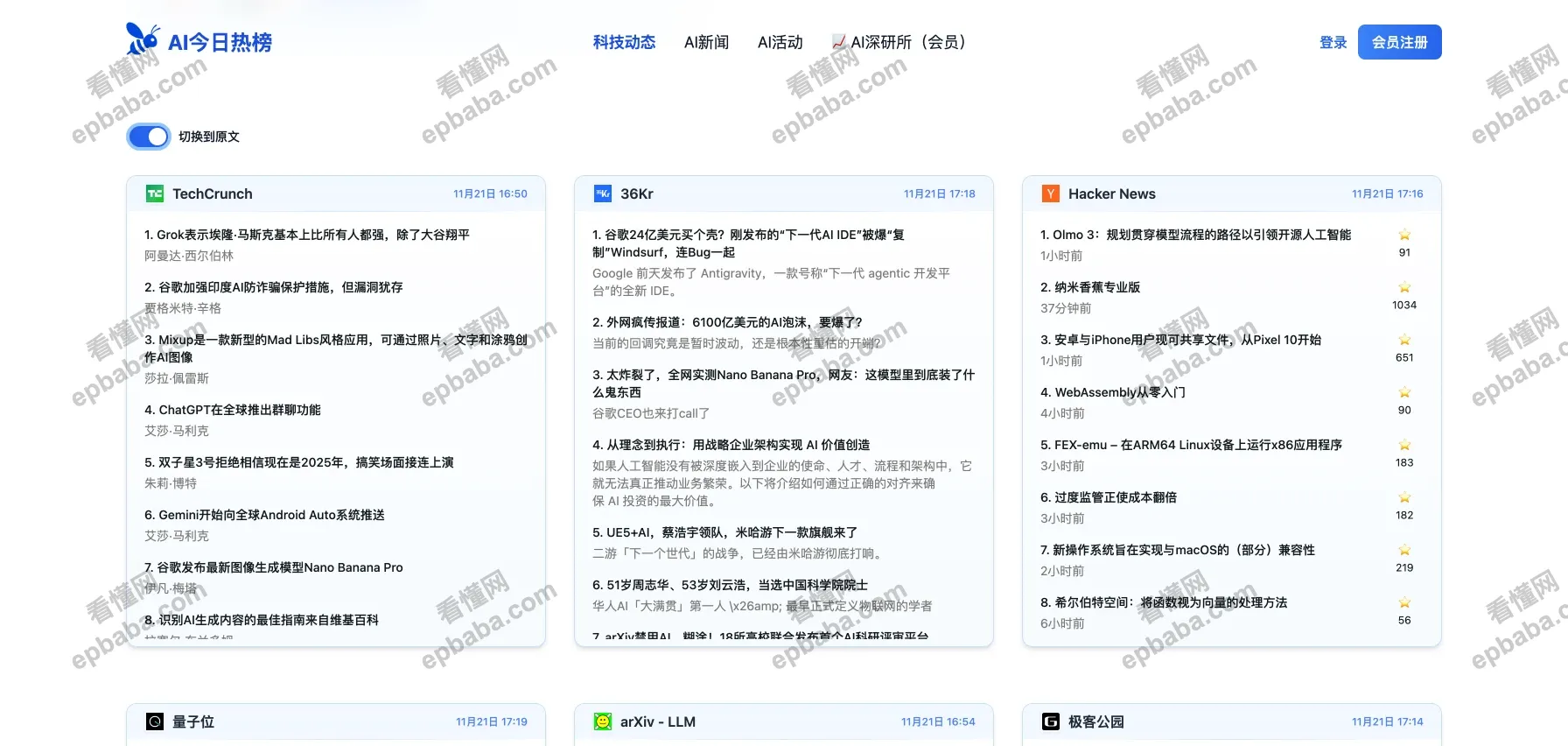Screen dimensions: 1568x746
Task: Click star icon for FEX-emu story
Action: point(1404,445)
